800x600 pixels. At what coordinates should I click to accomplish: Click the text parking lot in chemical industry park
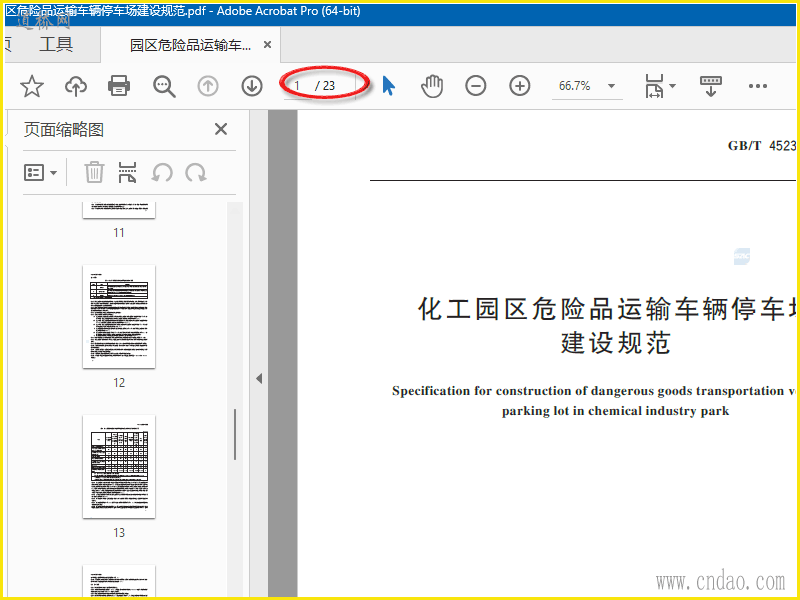[615, 411]
